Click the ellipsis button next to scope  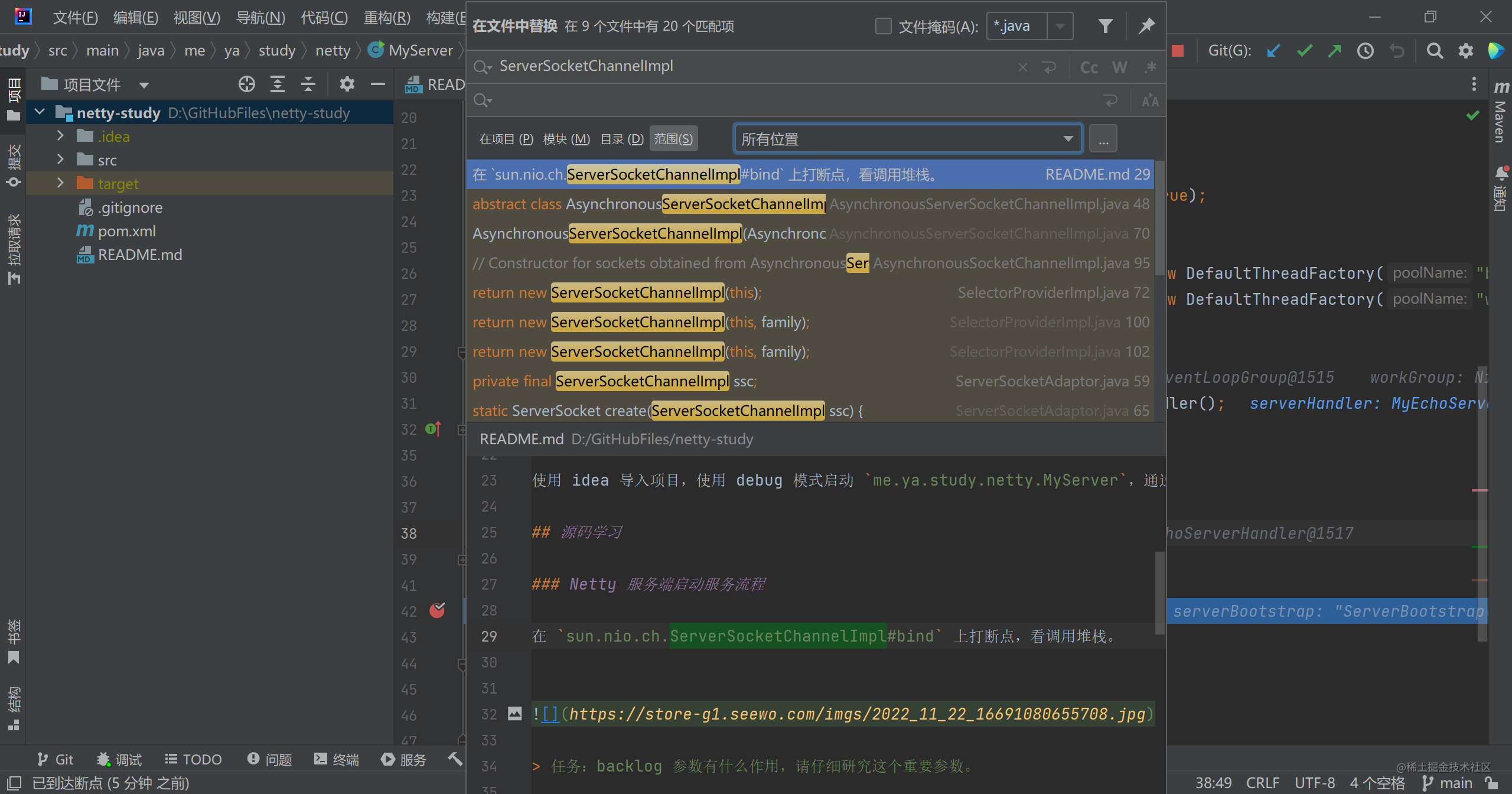pyautogui.click(x=1103, y=139)
